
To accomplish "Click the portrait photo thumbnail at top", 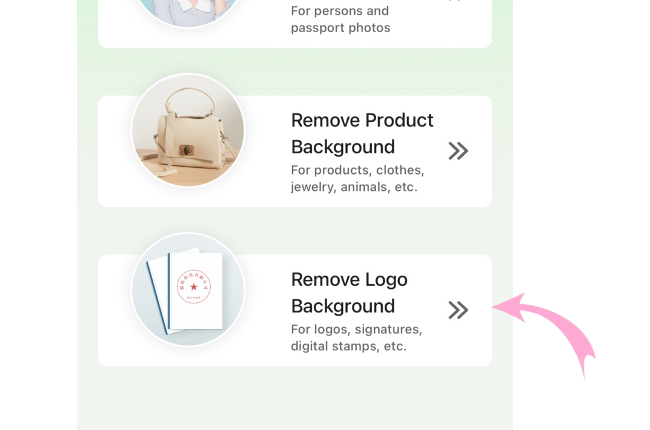I will pyautogui.click(x=188, y=12).
